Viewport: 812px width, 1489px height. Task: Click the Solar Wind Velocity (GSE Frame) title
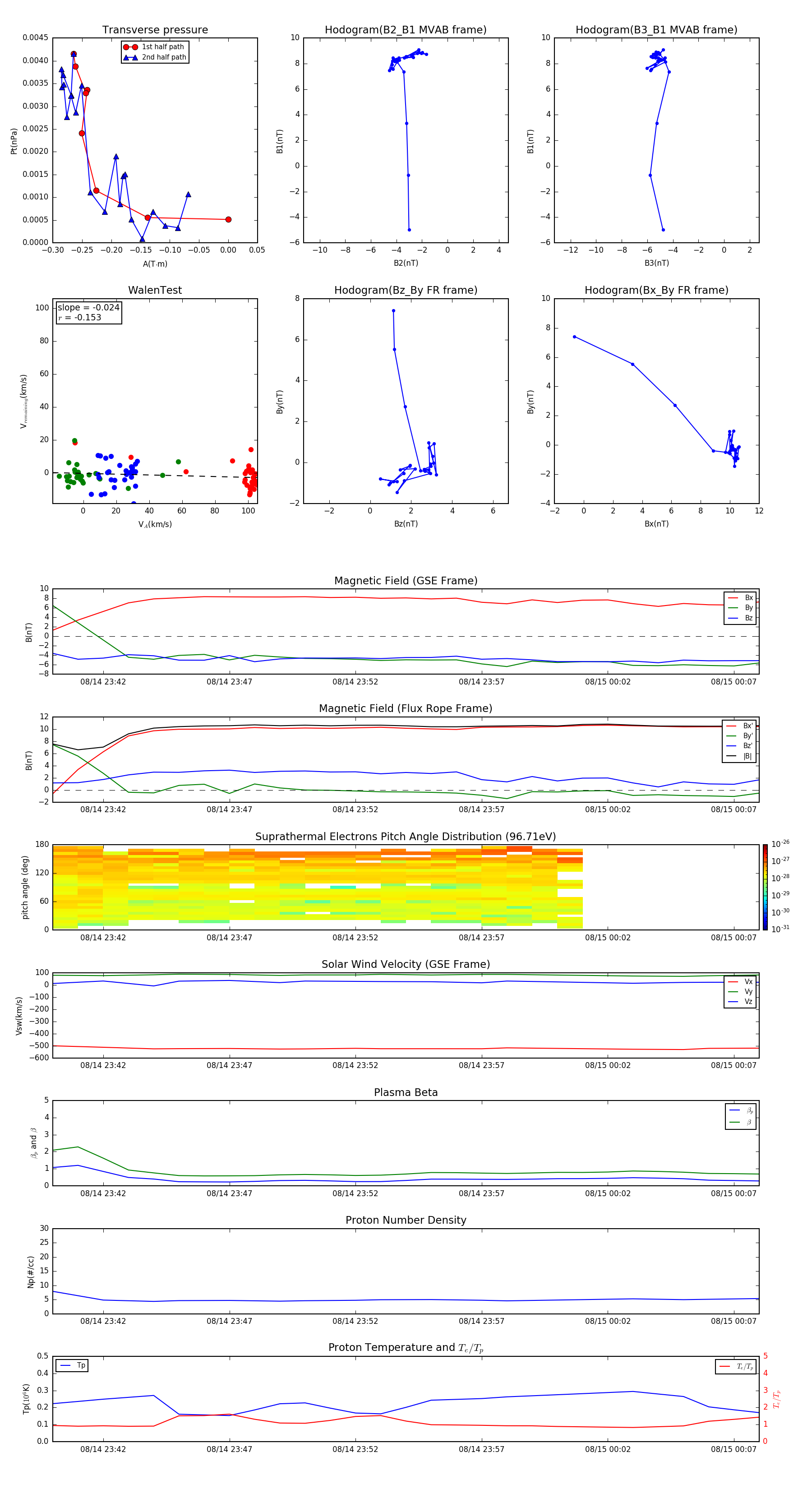click(x=406, y=965)
